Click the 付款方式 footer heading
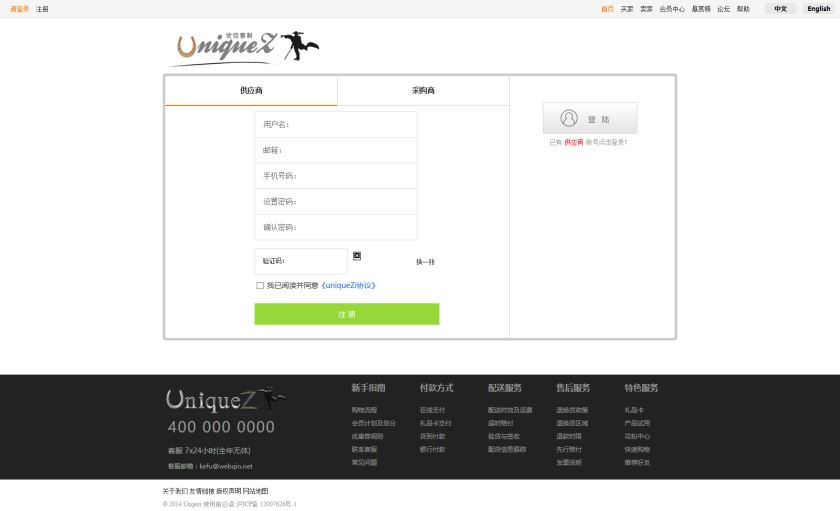840x511 pixels. point(437,388)
